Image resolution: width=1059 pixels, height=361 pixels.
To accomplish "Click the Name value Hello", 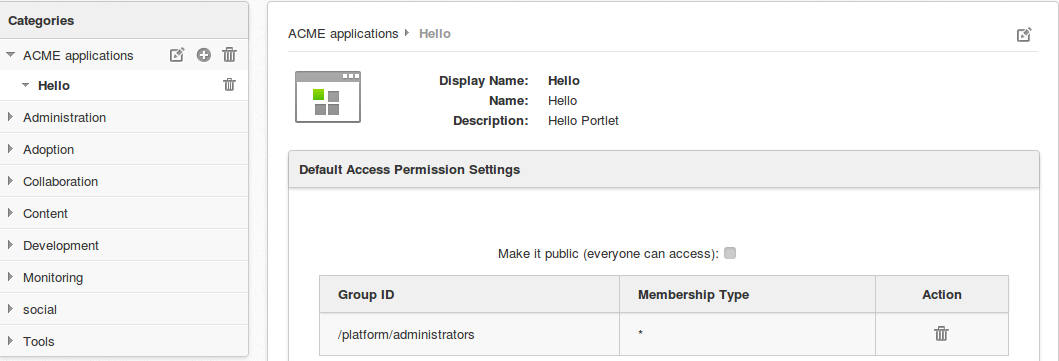I will point(563,101).
